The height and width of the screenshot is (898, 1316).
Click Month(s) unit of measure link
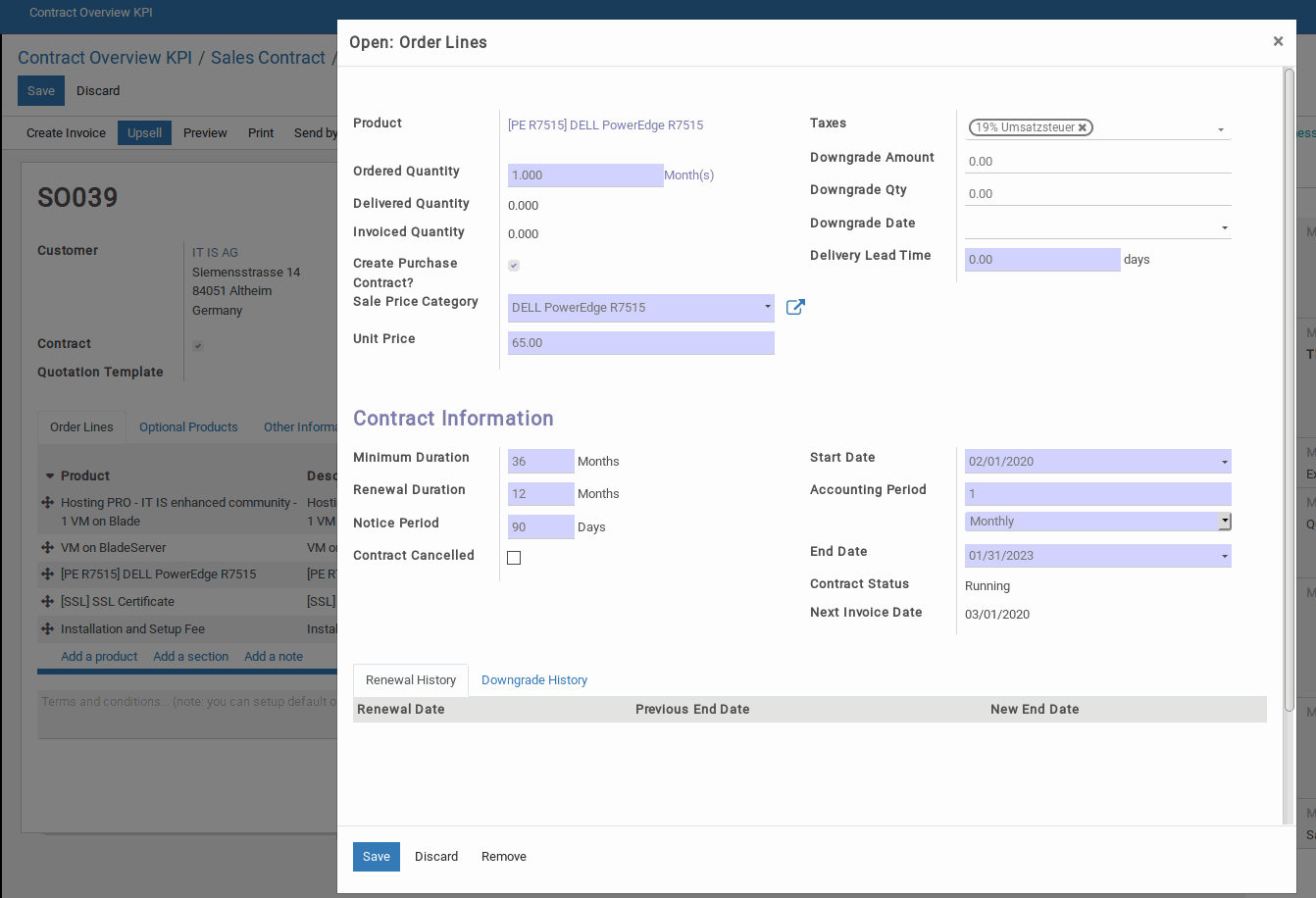tap(688, 175)
